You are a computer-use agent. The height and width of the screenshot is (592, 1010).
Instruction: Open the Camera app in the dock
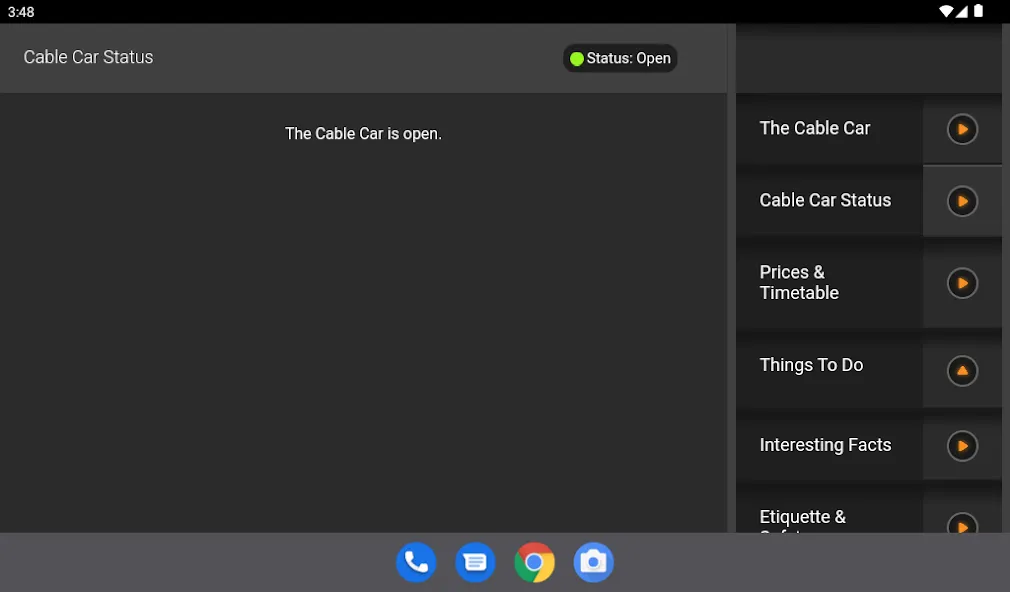coord(594,562)
